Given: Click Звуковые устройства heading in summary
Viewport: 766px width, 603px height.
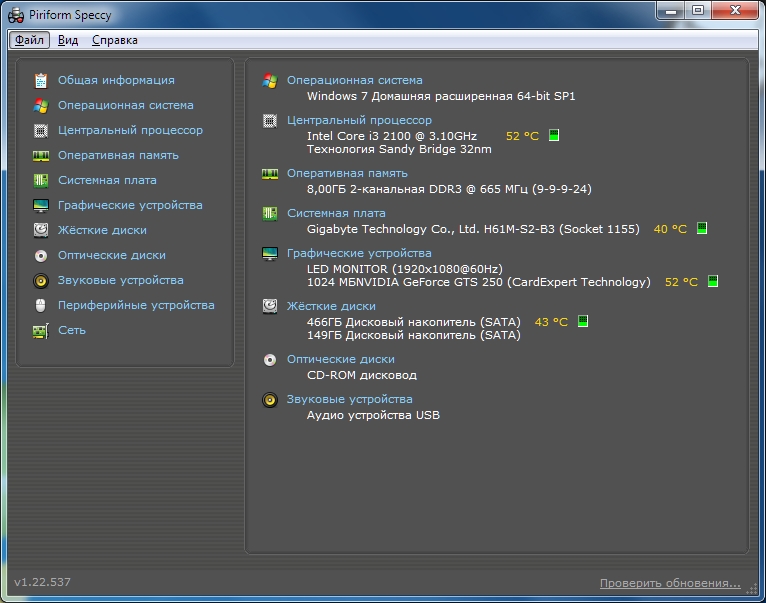Looking at the screenshot, I should (350, 399).
